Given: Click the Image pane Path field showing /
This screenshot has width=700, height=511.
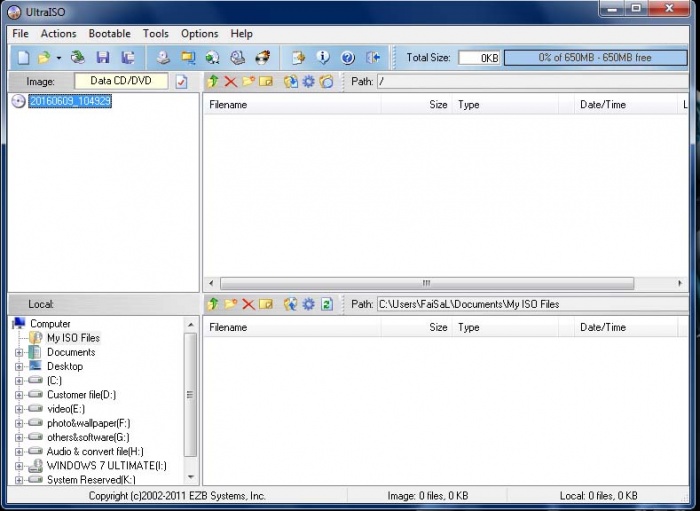Looking at the screenshot, I should click(x=533, y=82).
